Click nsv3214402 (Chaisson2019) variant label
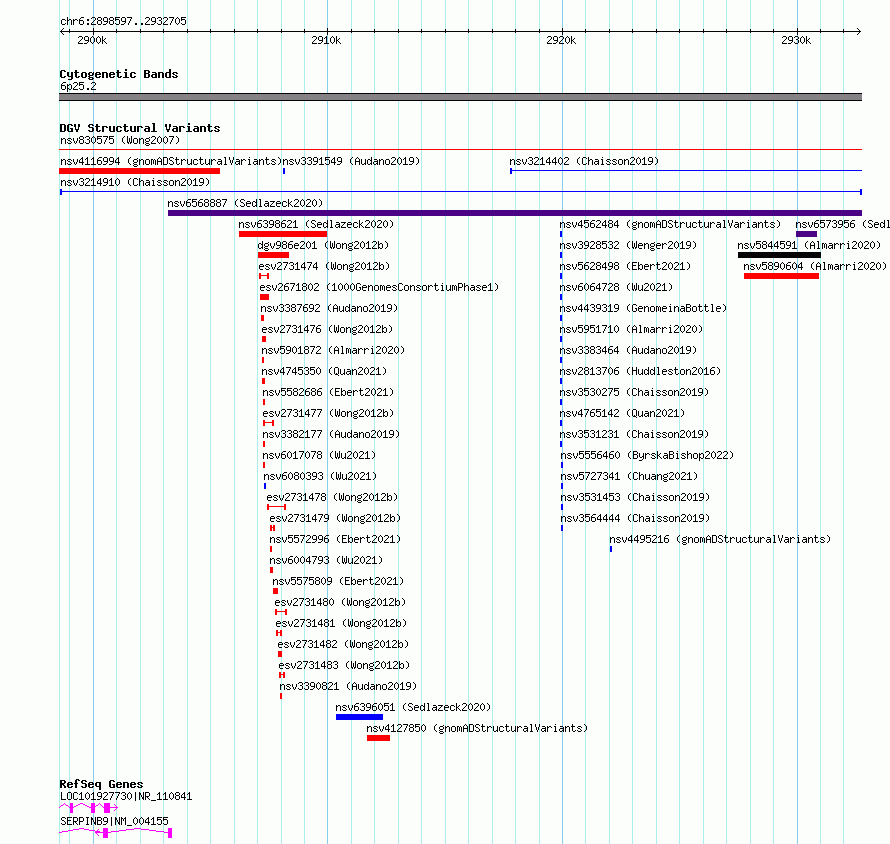 pyautogui.click(x=584, y=161)
